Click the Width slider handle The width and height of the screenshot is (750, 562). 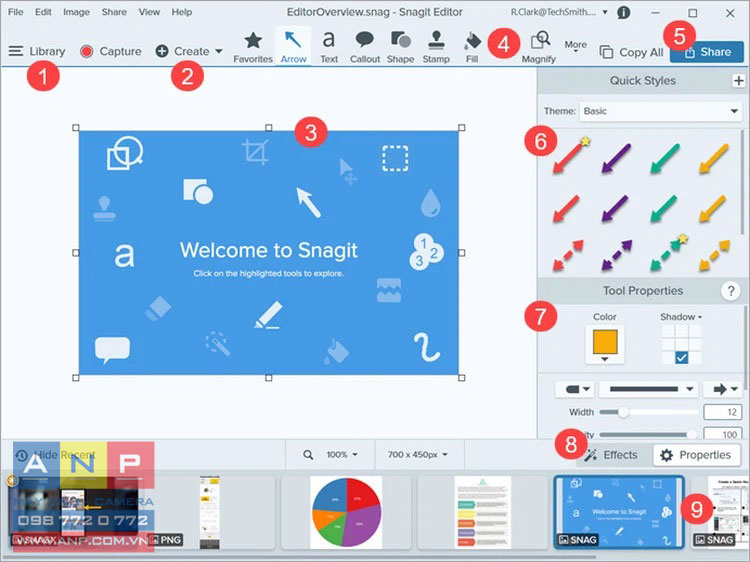(x=623, y=412)
